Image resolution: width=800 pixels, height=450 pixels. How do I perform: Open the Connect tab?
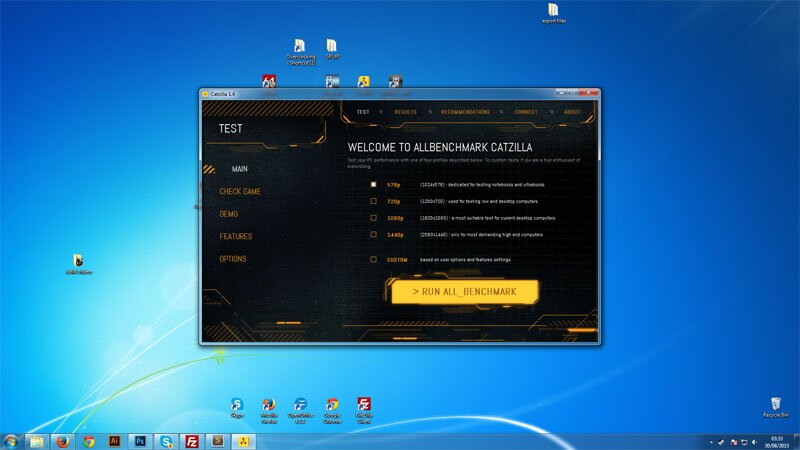point(526,112)
